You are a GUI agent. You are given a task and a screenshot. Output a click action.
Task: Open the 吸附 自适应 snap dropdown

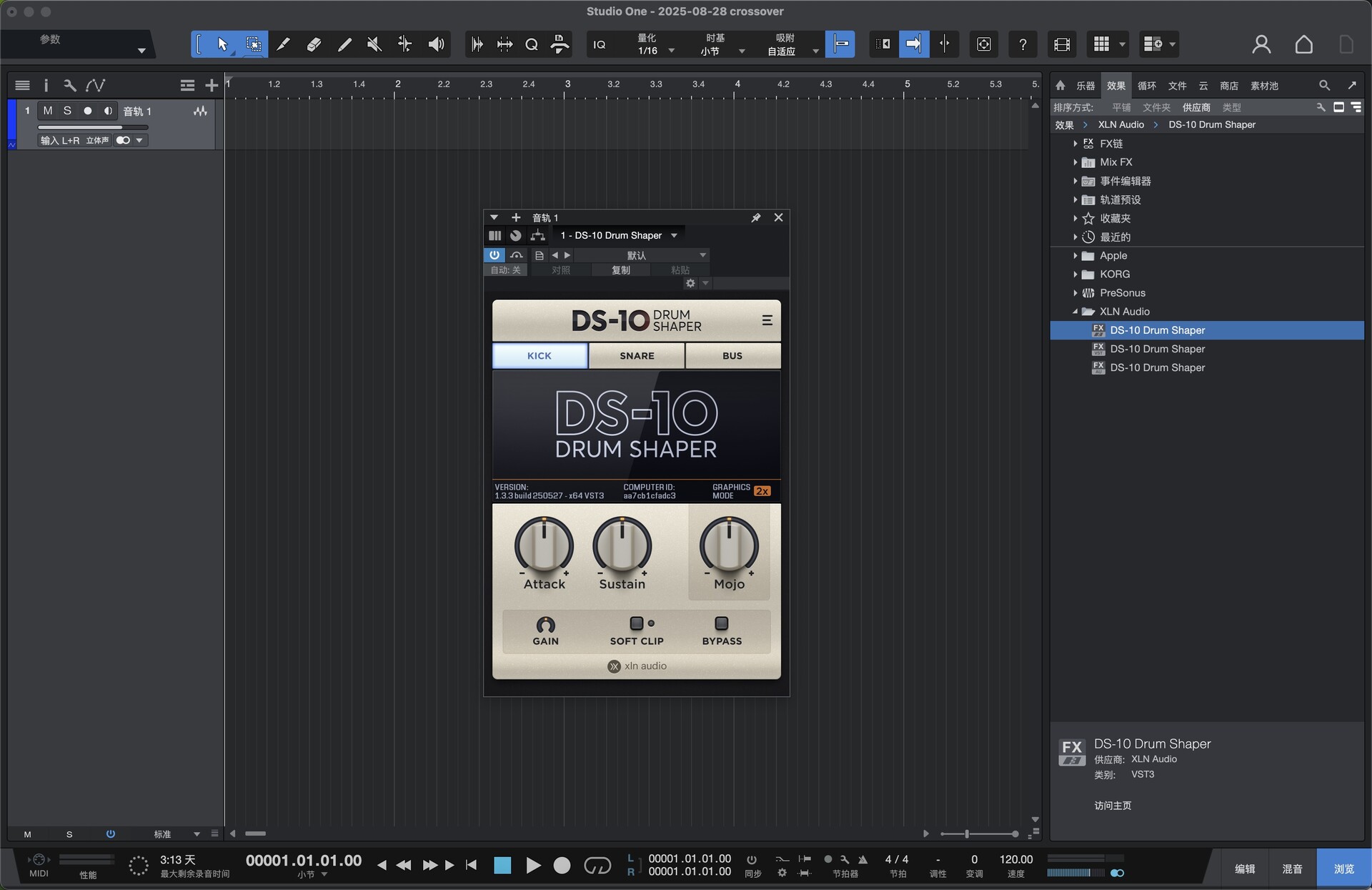coord(792,44)
